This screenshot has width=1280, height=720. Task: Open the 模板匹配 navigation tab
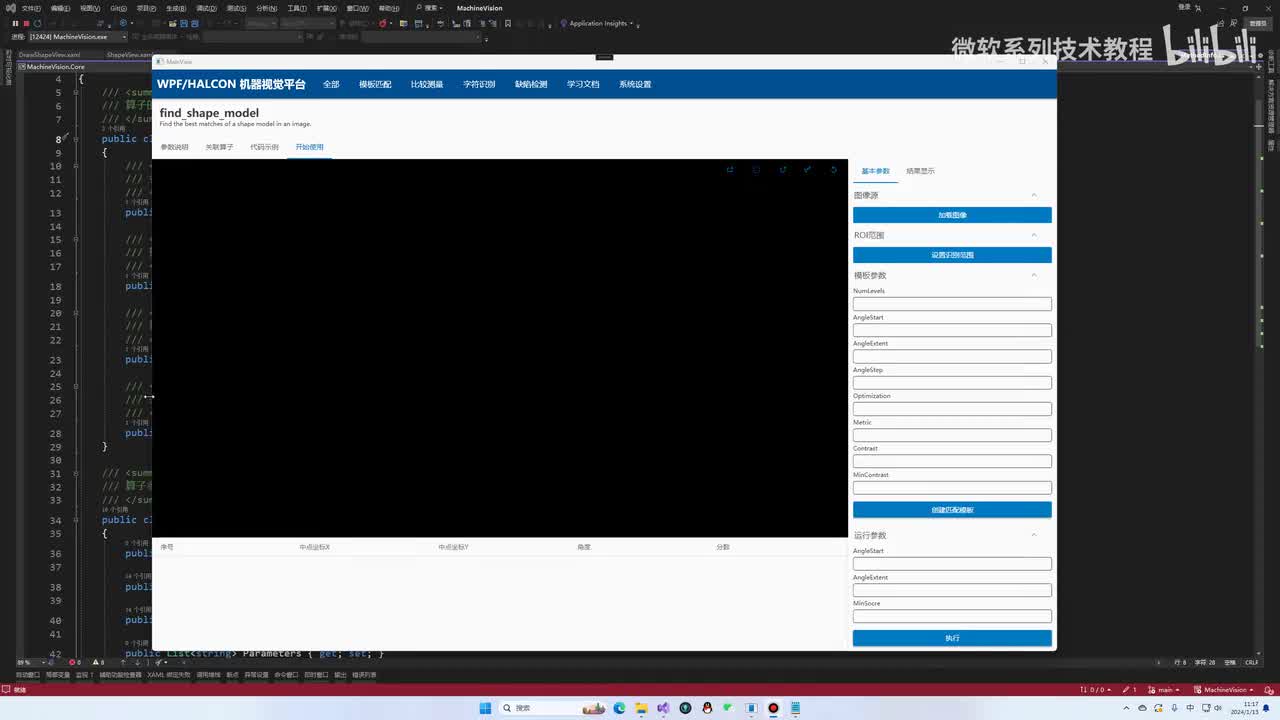[375, 84]
